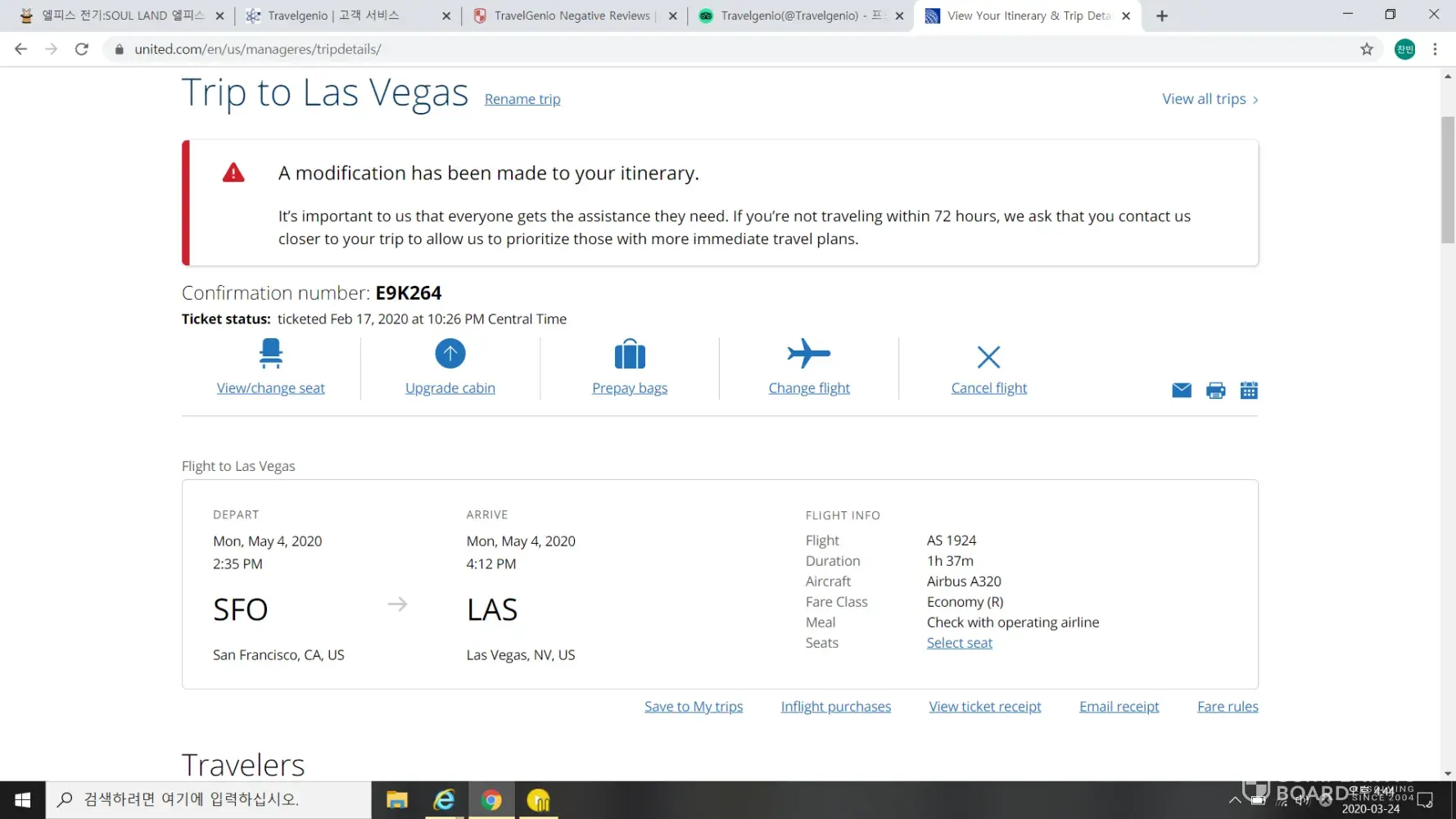1456x819 pixels.
Task: Open the Select seat link
Action: tap(959, 643)
